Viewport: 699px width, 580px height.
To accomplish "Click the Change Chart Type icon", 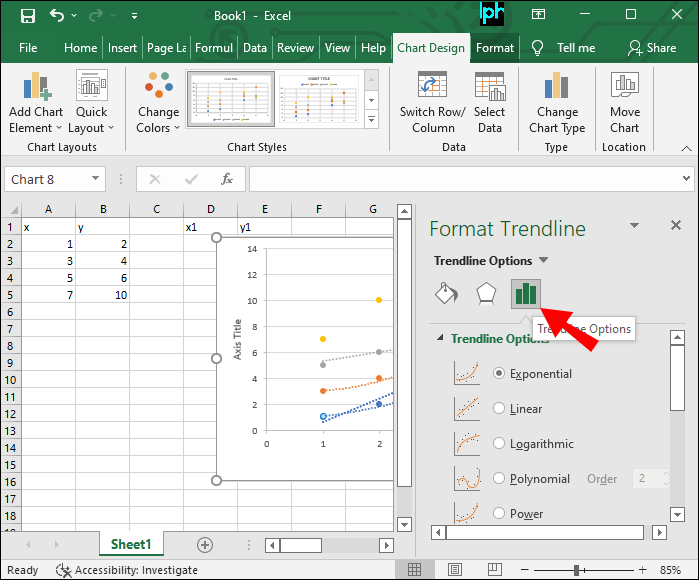I will point(557,87).
